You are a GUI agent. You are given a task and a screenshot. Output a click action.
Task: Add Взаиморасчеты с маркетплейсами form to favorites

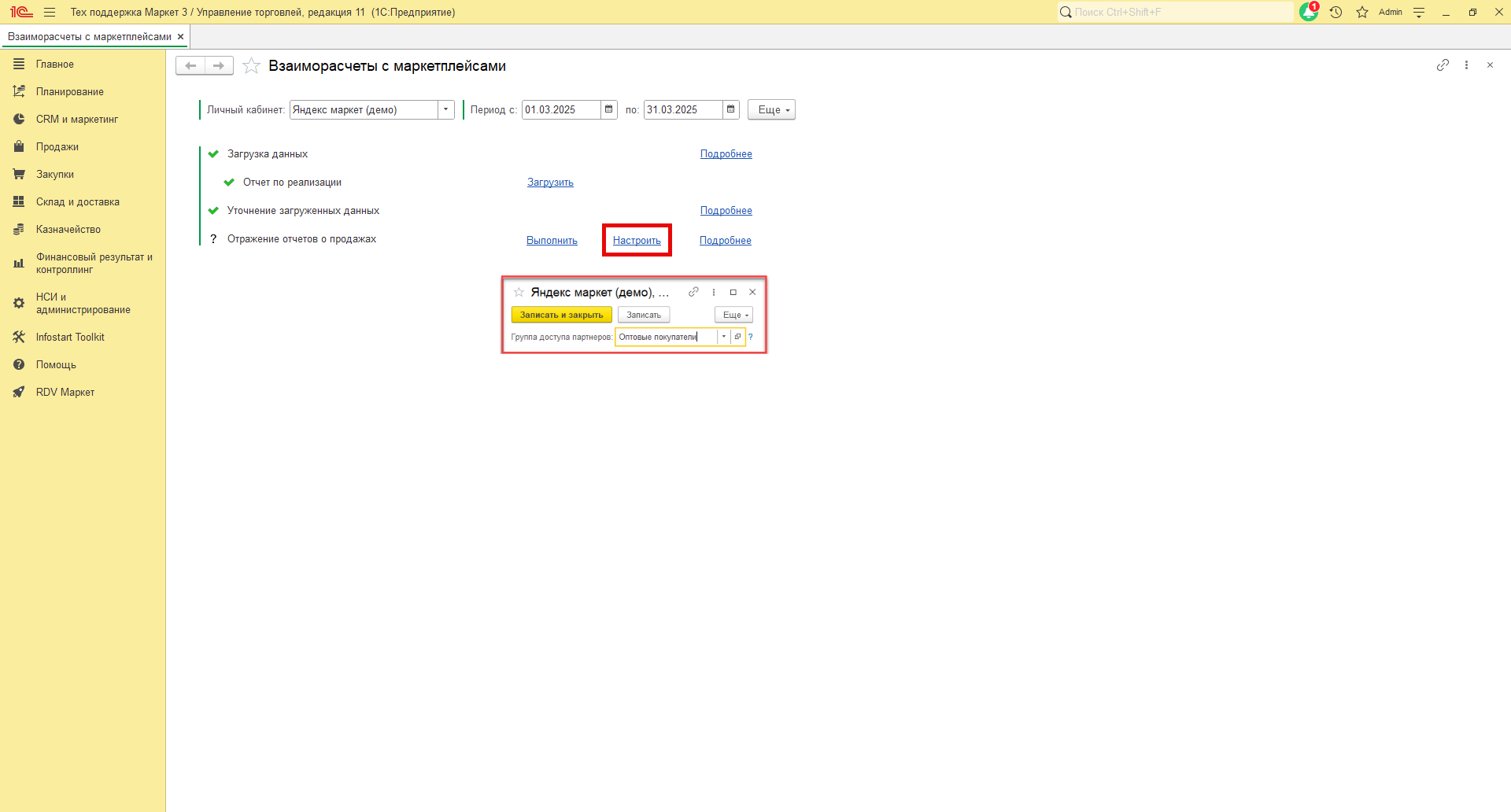coord(251,65)
